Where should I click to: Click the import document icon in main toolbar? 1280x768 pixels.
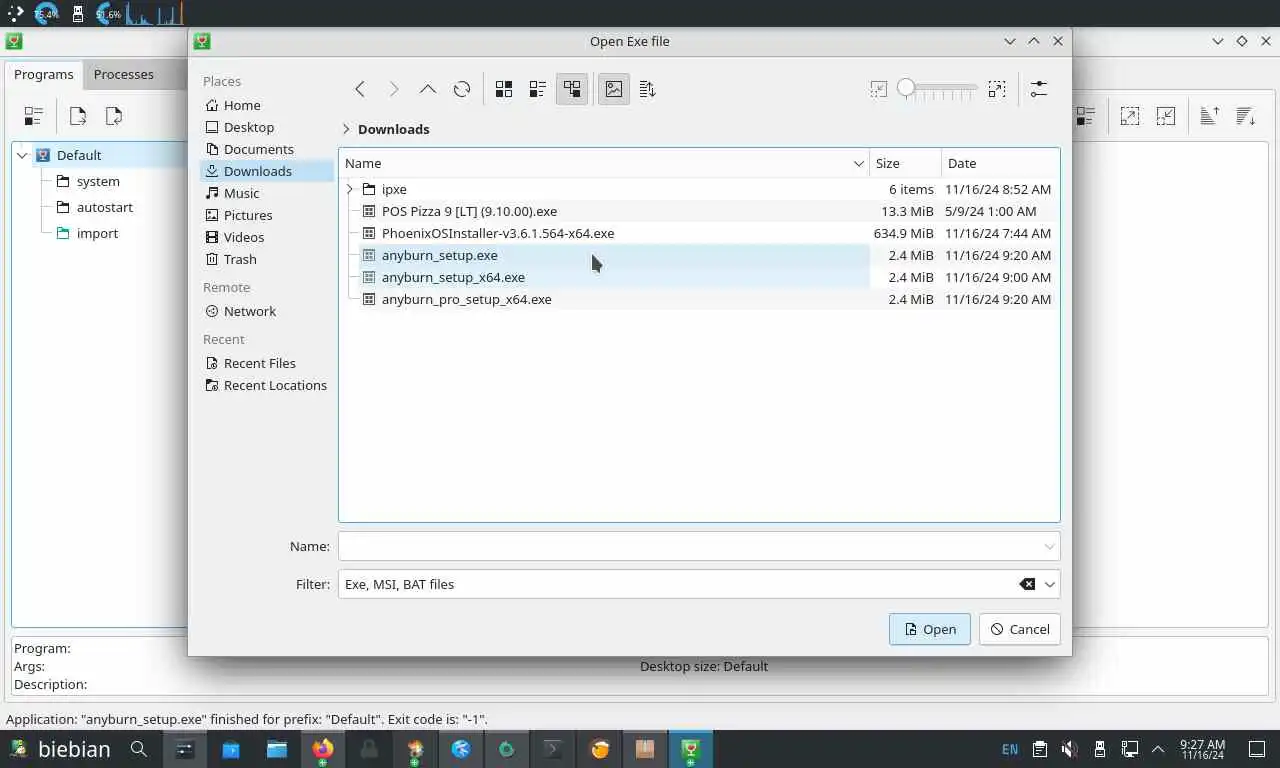pyautogui.click(x=114, y=116)
